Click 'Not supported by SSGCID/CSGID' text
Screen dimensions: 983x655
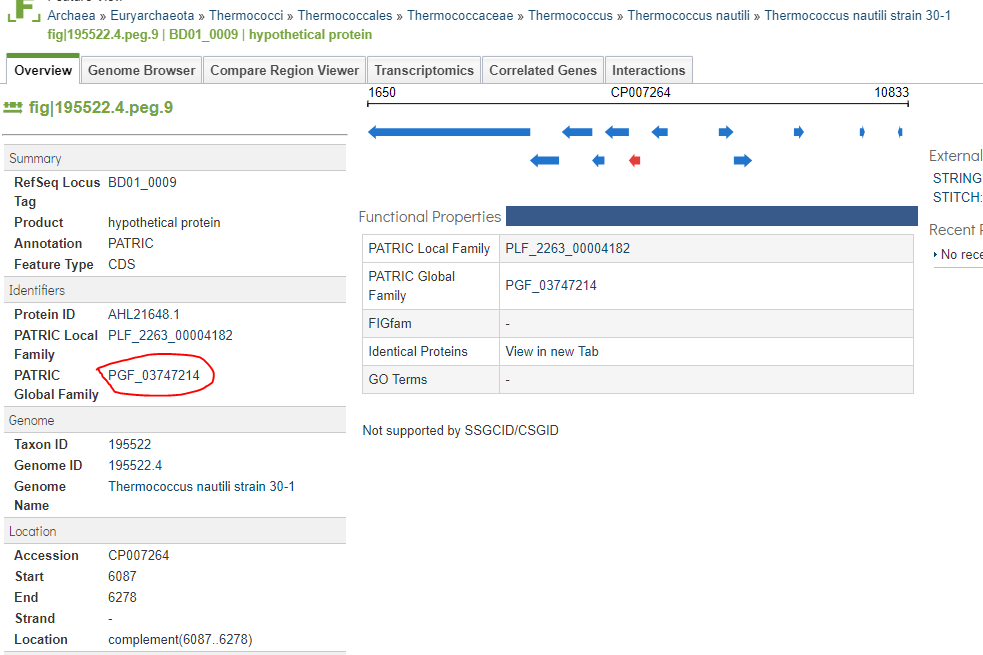[460, 431]
